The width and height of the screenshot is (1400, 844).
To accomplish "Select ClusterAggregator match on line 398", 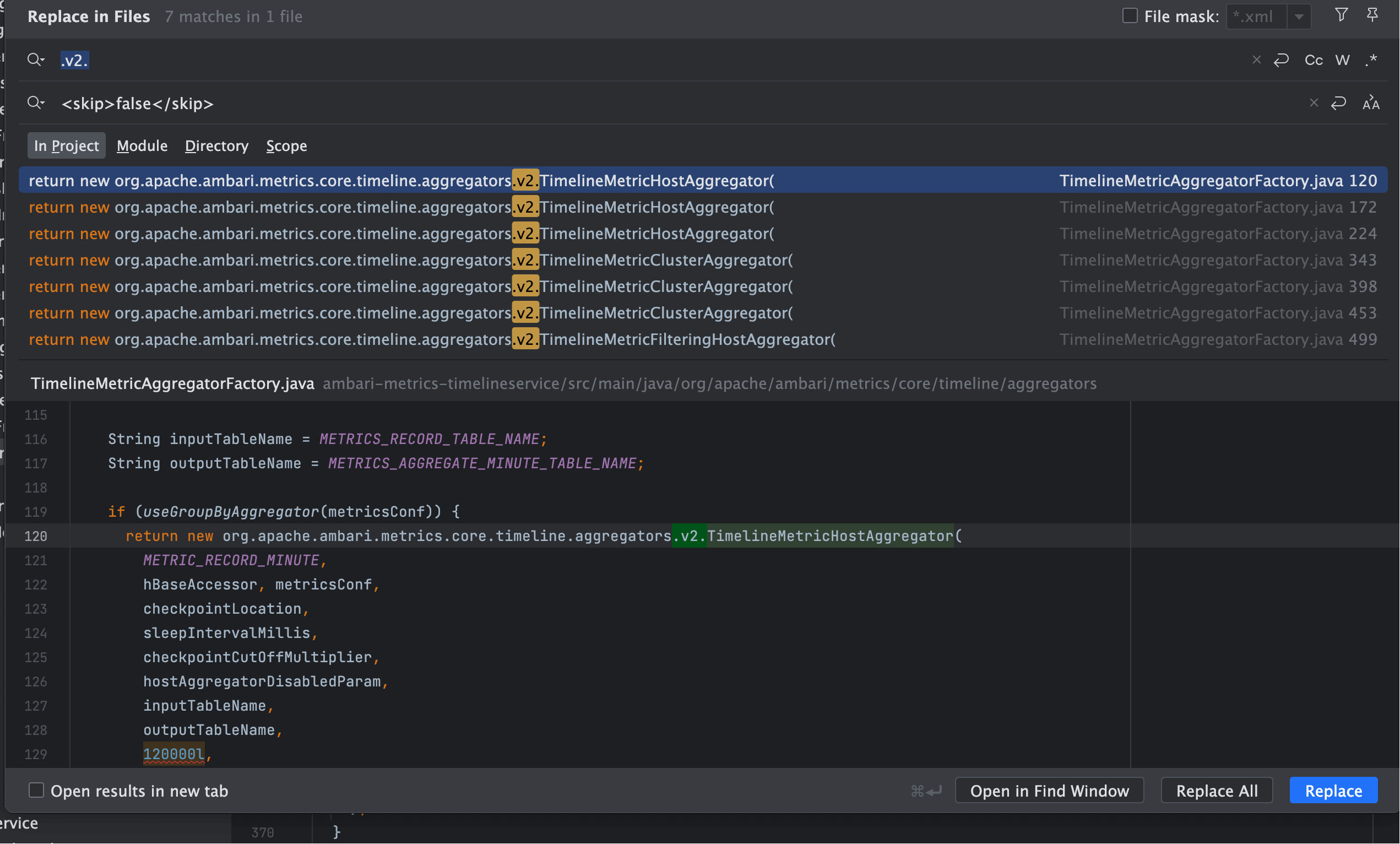I will (x=703, y=286).
